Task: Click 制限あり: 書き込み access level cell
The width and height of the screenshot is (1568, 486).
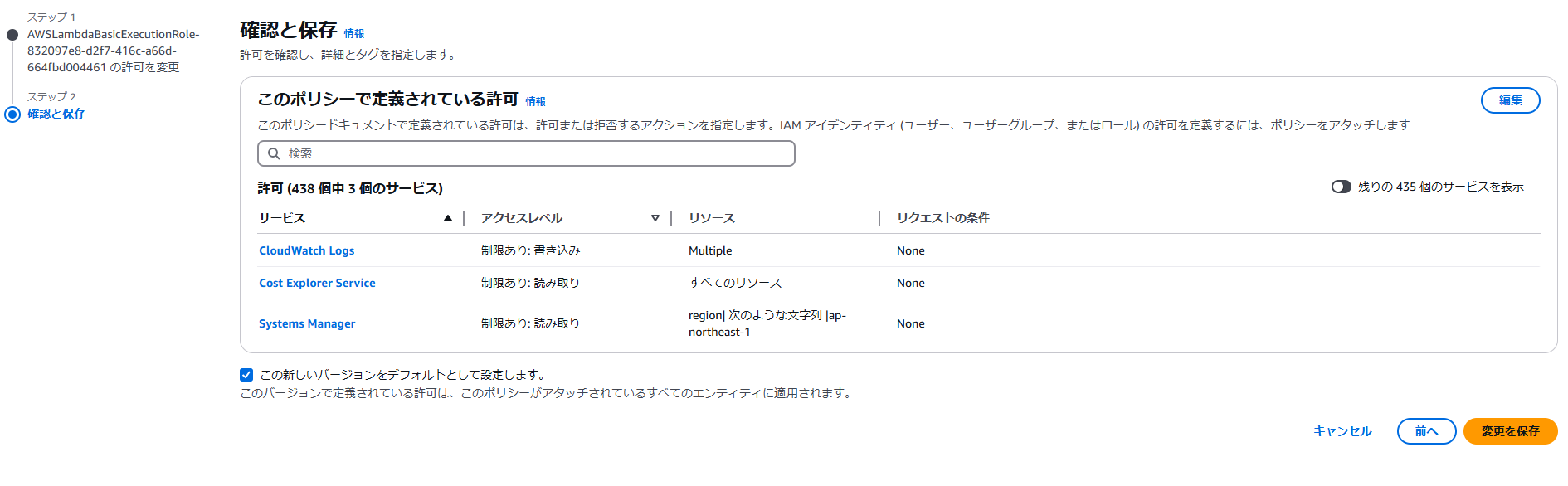Action: 530,250
